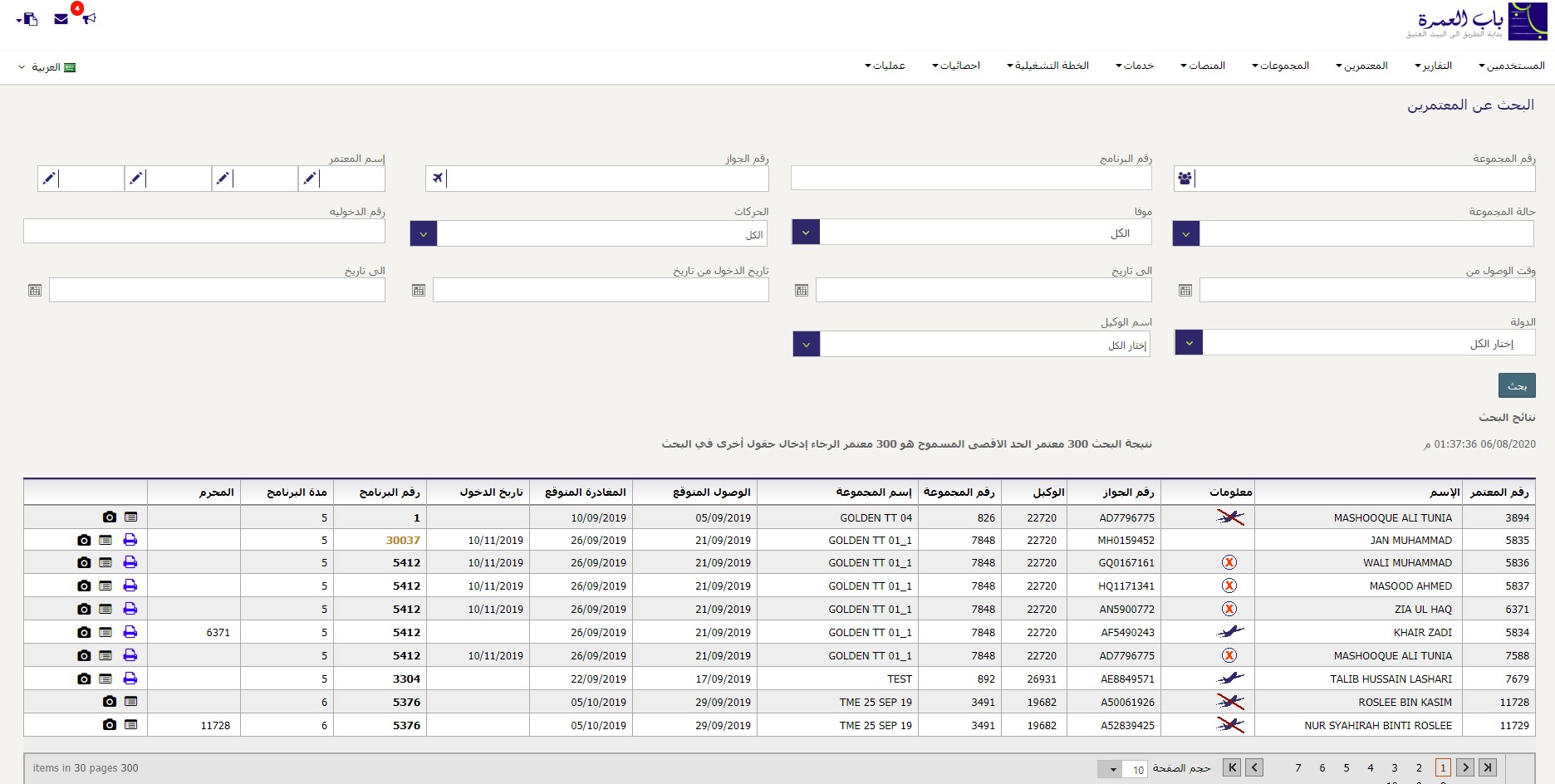The height and width of the screenshot is (784, 1555).
Task: Click the رقم المجموعة input field
Action: pos(1365,178)
